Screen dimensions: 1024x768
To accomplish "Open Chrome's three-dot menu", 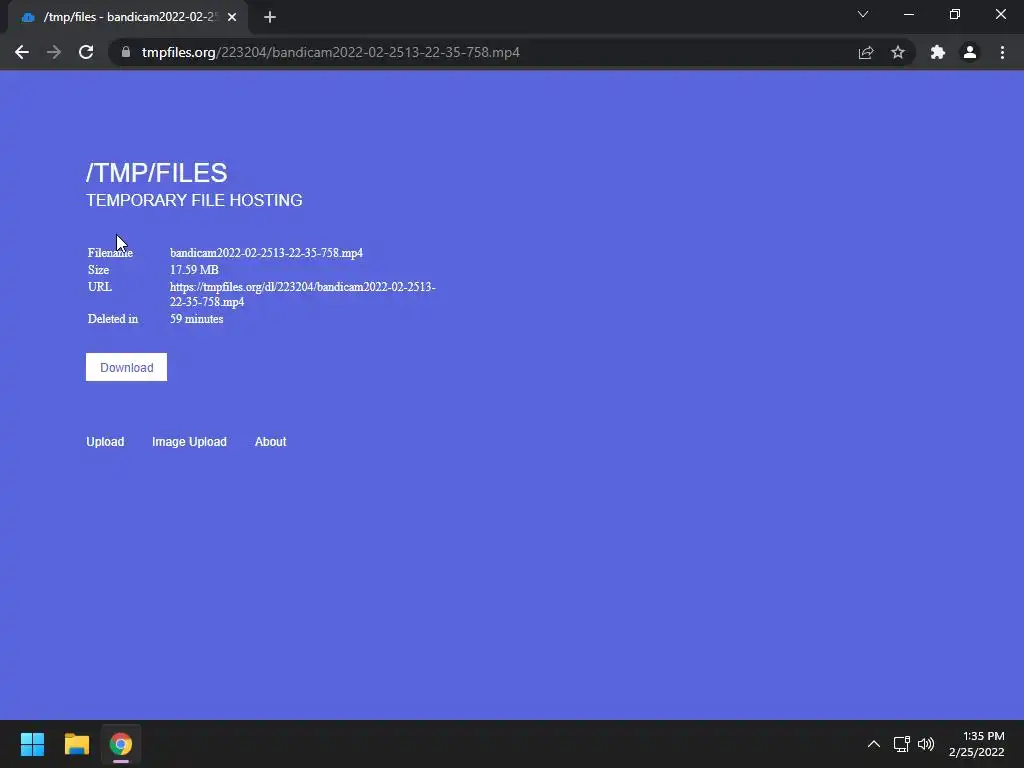I will click(1002, 52).
